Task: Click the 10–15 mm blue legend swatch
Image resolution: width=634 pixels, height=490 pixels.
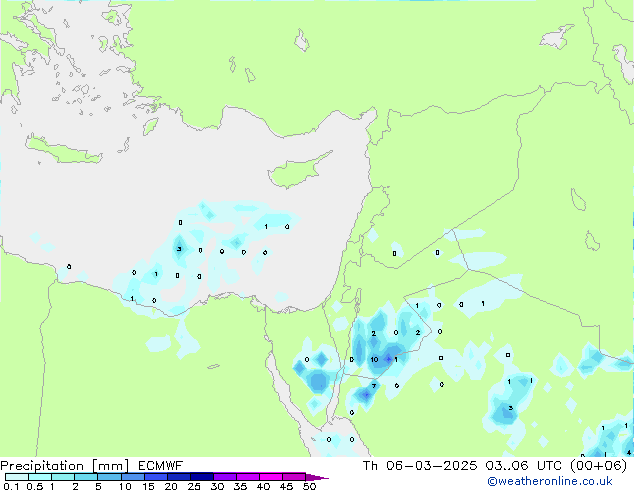Action: coord(132,477)
